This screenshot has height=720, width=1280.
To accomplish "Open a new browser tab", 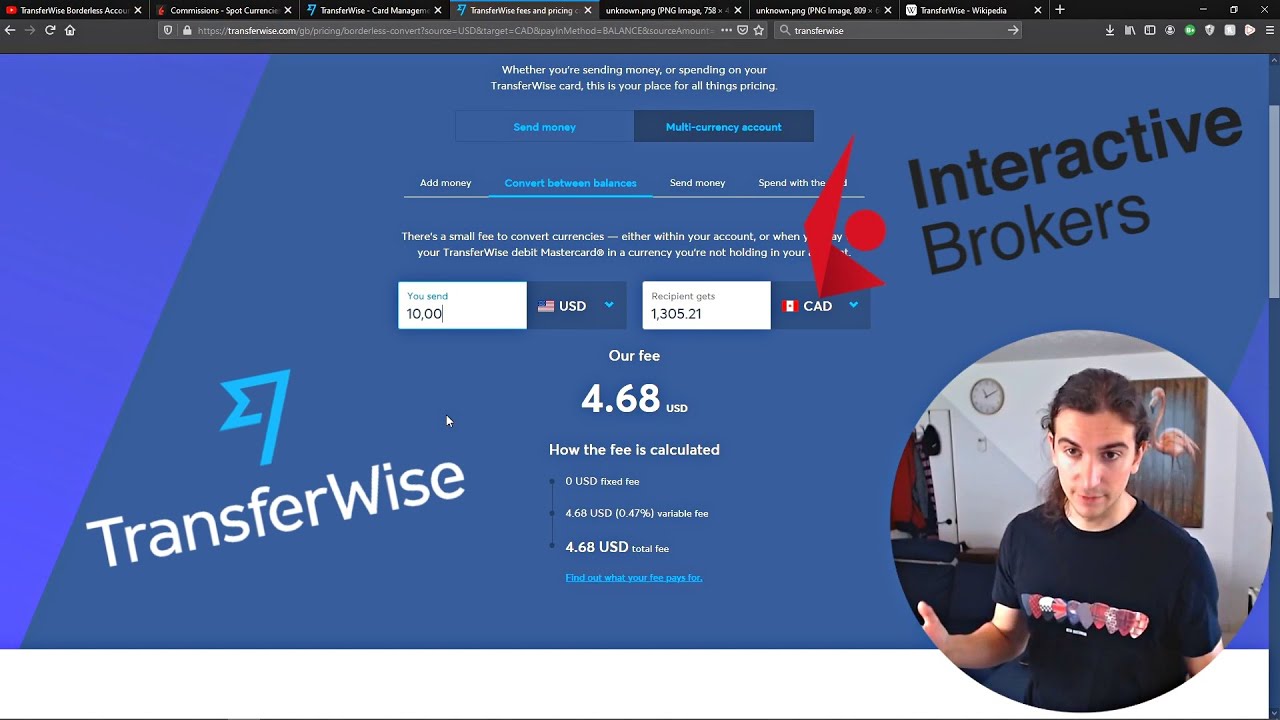I will click(x=1060, y=10).
